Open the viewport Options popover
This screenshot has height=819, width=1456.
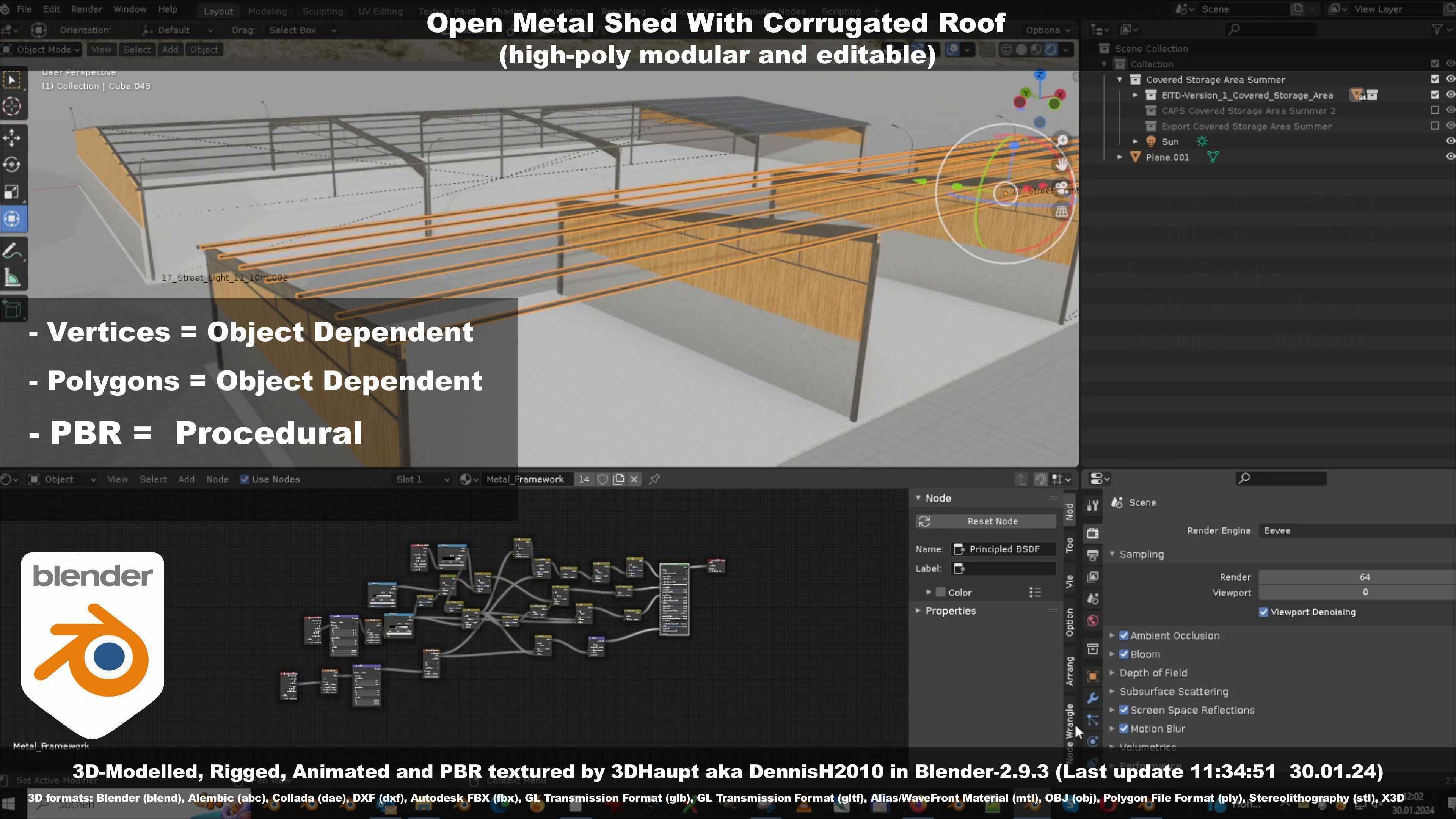coord(1048,30)
